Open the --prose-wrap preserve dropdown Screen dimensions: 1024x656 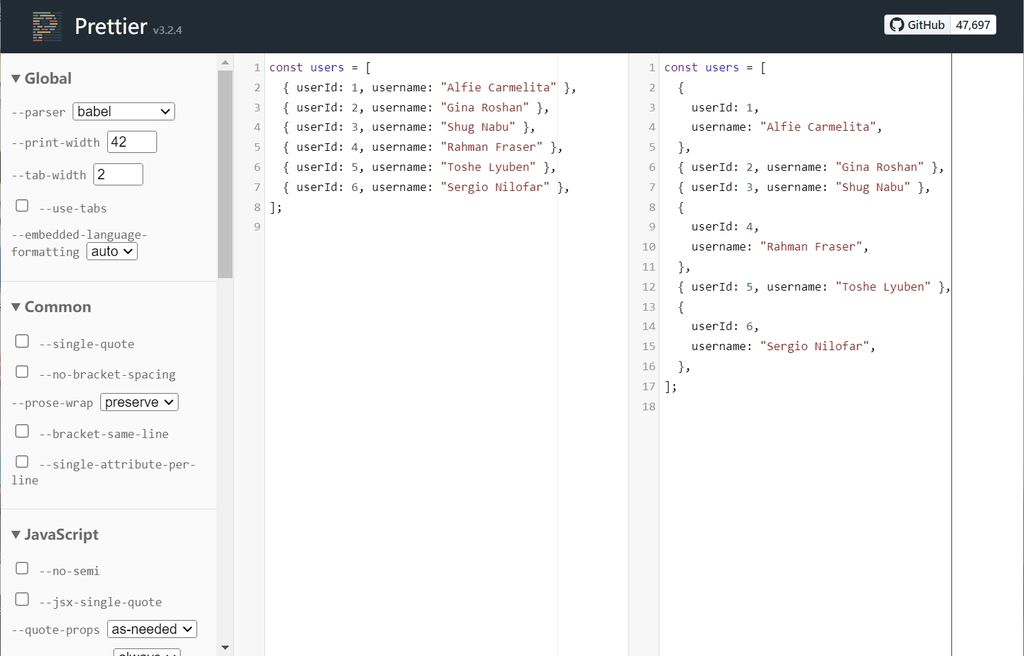[x=139, y=402]
